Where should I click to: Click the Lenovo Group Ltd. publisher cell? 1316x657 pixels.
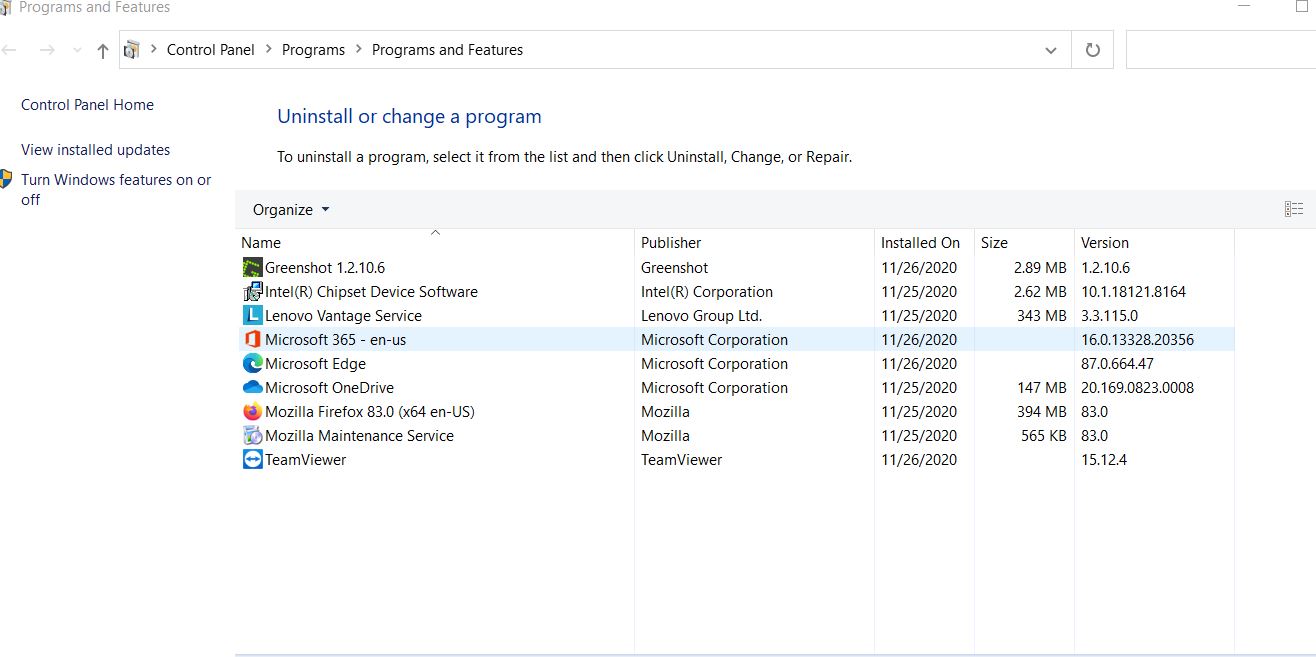coord(701,315)
